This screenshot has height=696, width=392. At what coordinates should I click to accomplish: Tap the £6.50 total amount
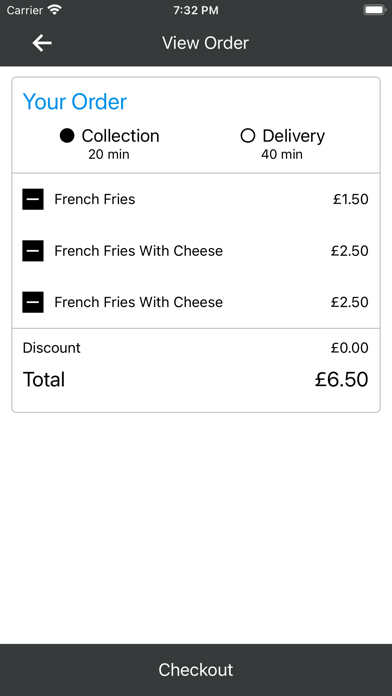click(x=341, y=380)
